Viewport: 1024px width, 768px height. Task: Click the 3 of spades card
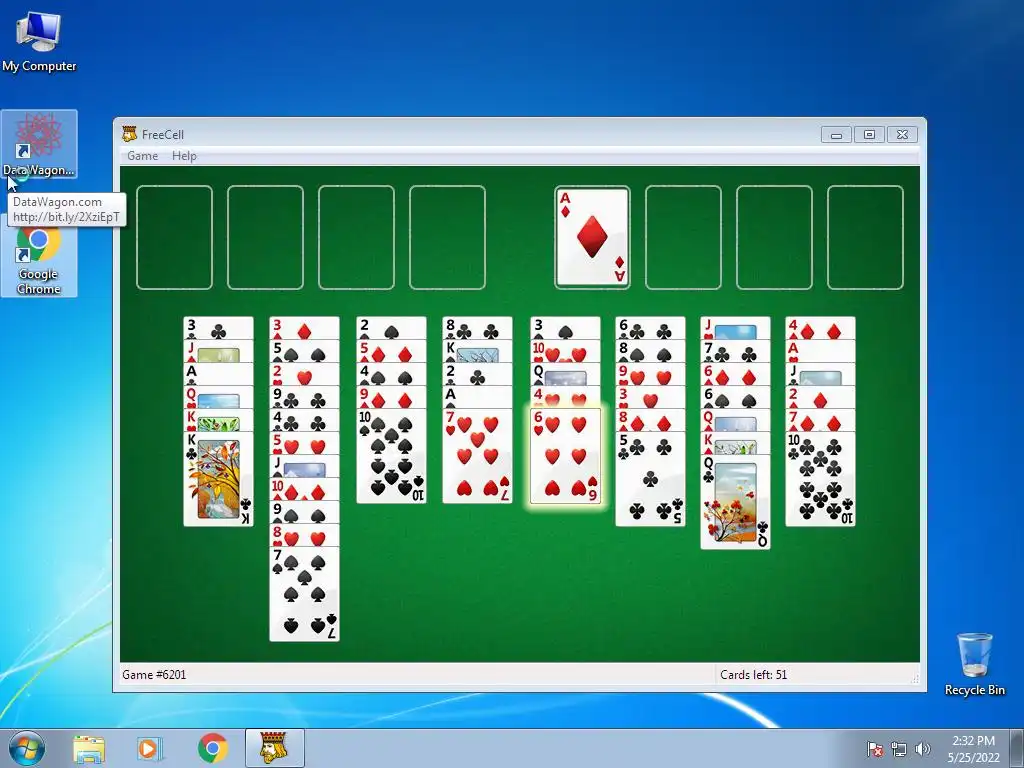565,328
